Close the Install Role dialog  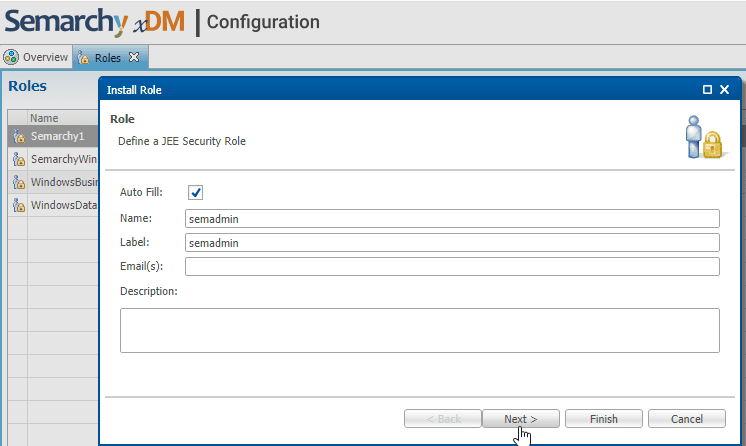(x=725, y=90)
